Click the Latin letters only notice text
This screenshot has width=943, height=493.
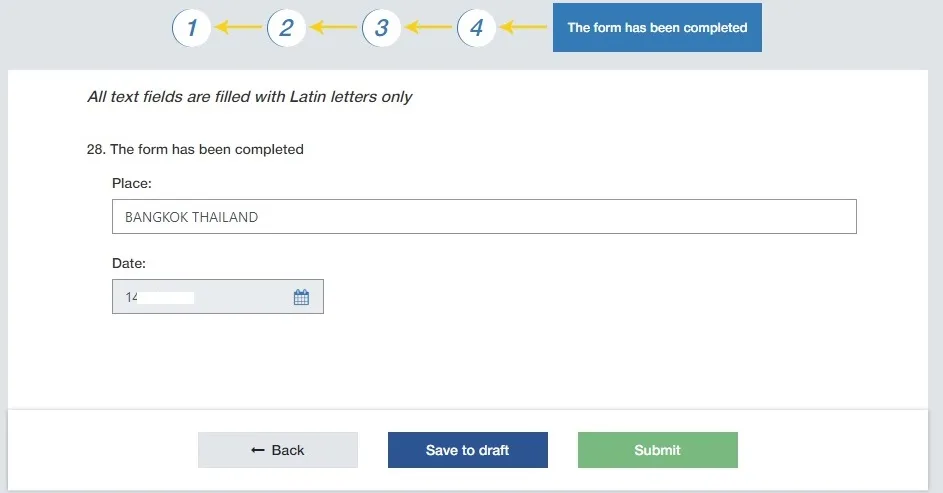(x=250, y=97)
